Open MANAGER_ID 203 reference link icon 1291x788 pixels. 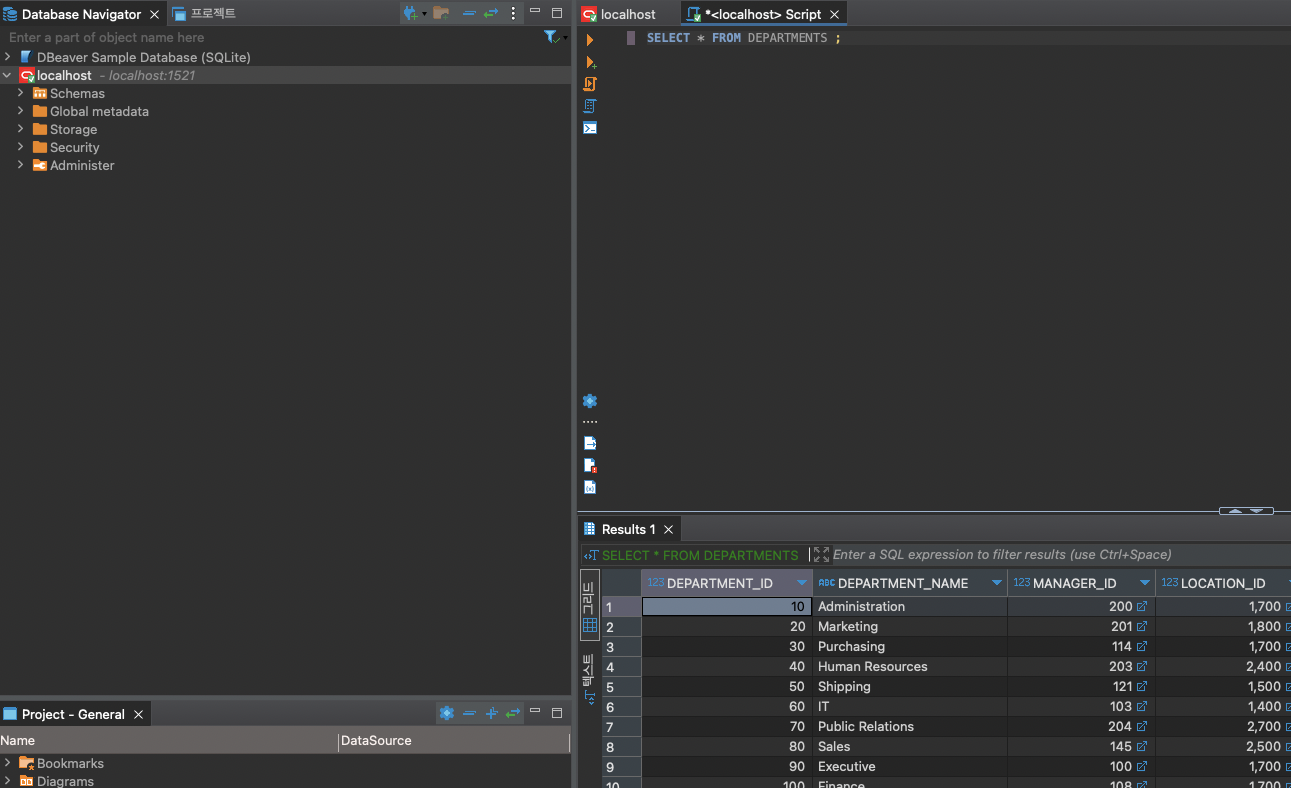(1142, 666)
